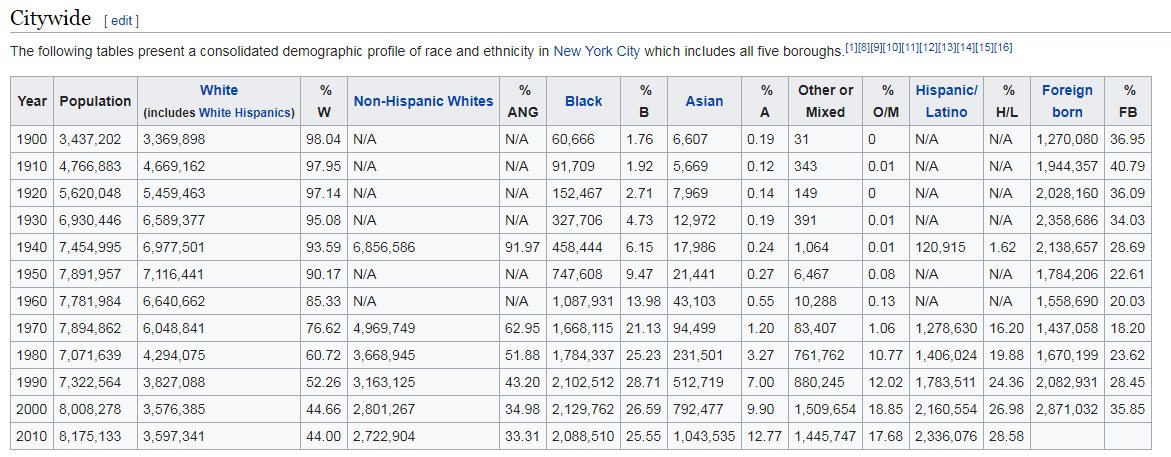Select the Citywide section heading

[51, 18]
